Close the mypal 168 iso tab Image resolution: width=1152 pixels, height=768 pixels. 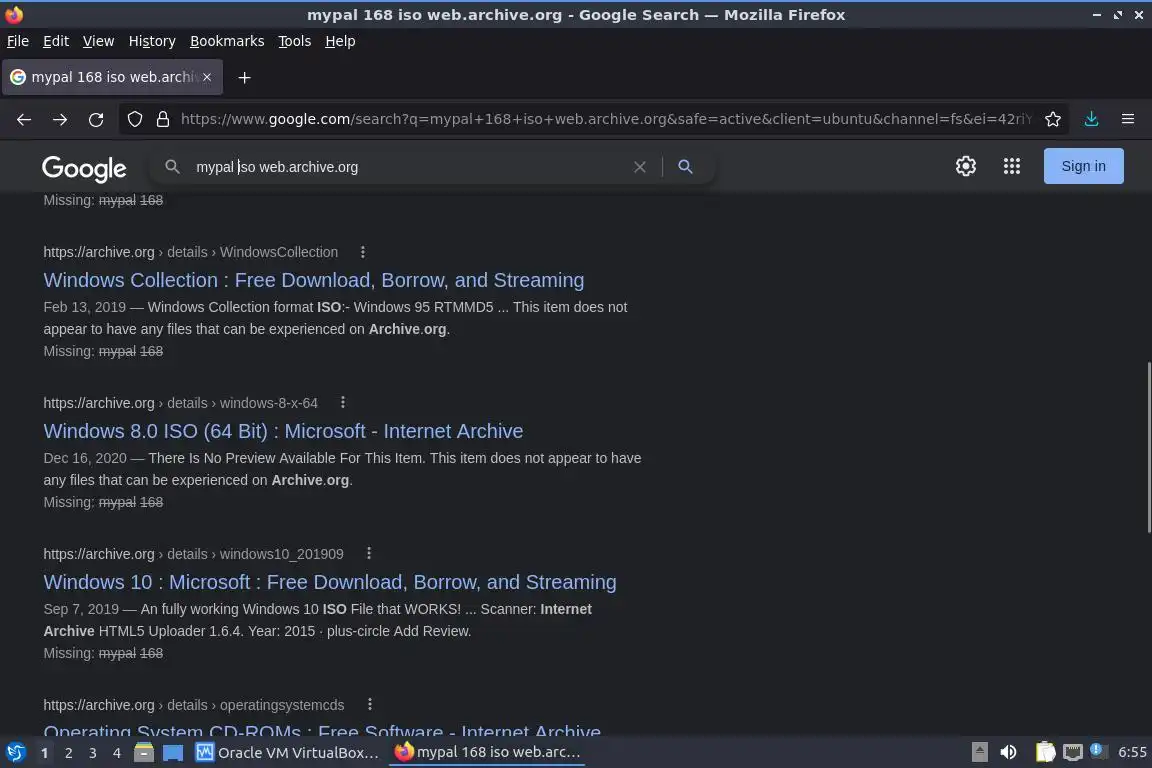pyautogui.click(x=207, y=77)
